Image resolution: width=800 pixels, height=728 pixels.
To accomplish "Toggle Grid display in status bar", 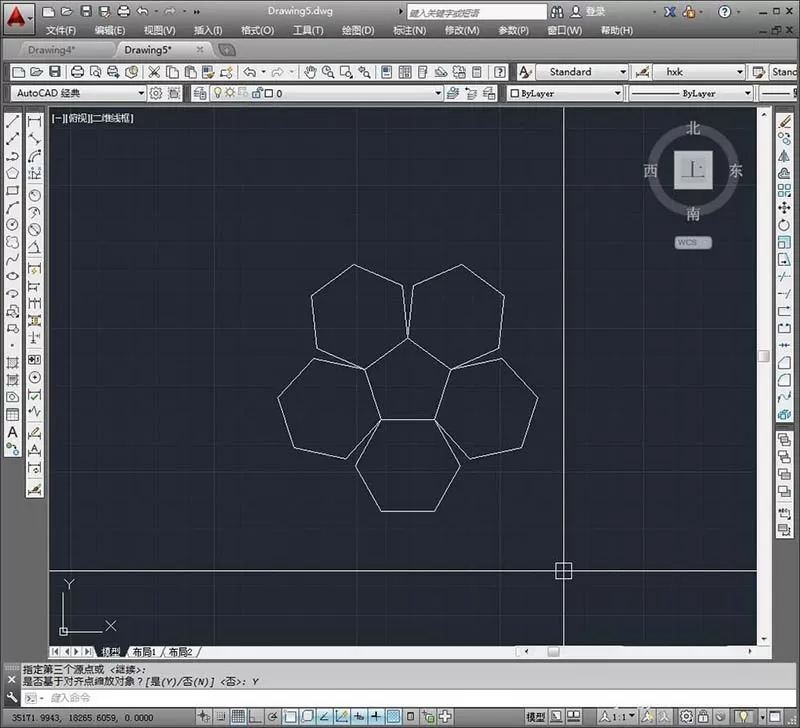I will click(x=238, y=717).
